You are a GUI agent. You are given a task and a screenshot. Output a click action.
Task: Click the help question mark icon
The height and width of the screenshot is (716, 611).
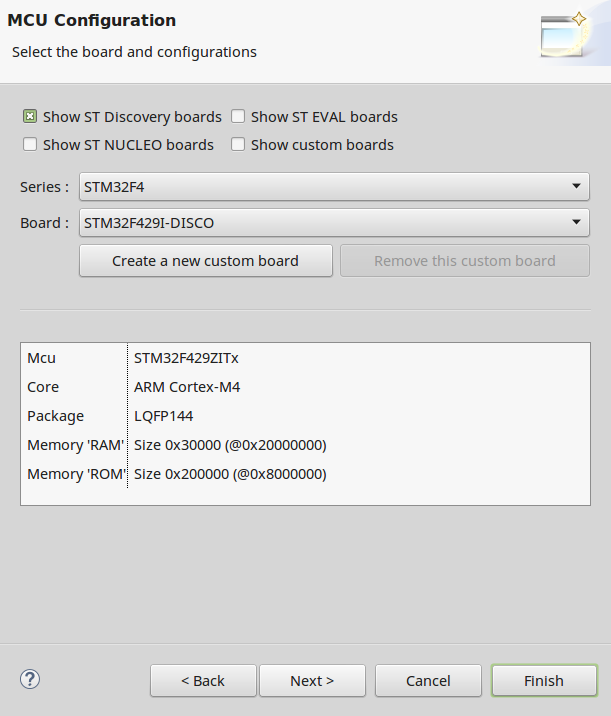pos(30,679)
